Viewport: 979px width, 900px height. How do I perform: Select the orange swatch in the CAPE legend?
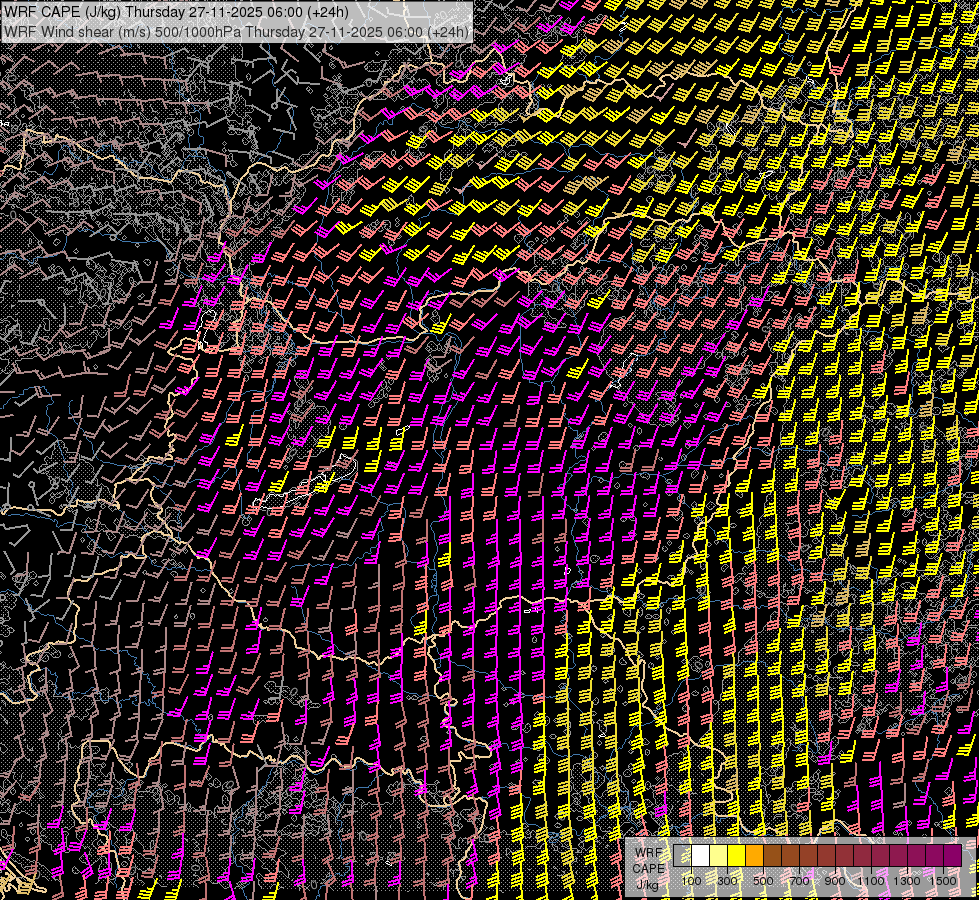coord(755,856)
